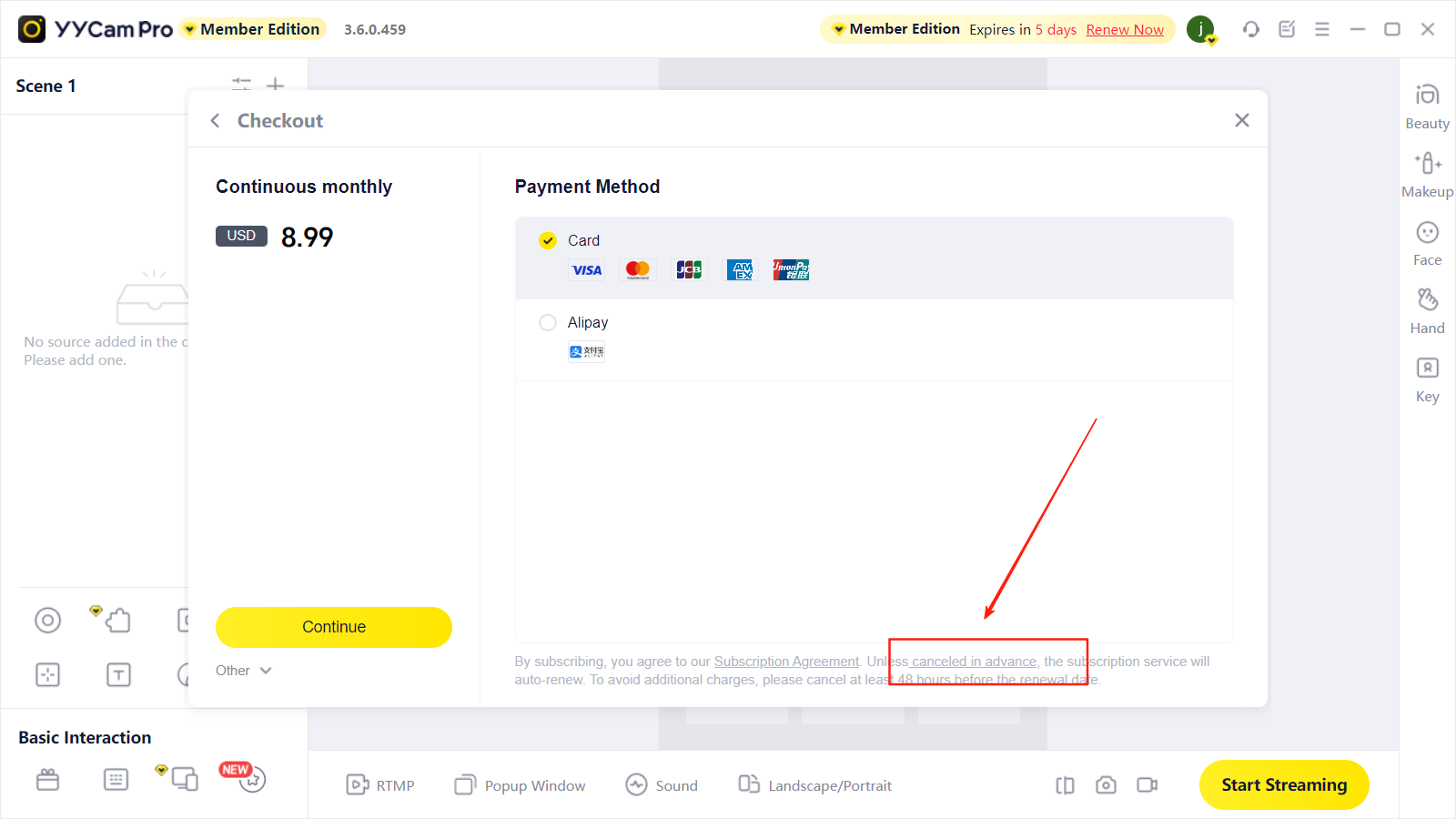Open the user avatar profile

click(x=1201, y=29)
